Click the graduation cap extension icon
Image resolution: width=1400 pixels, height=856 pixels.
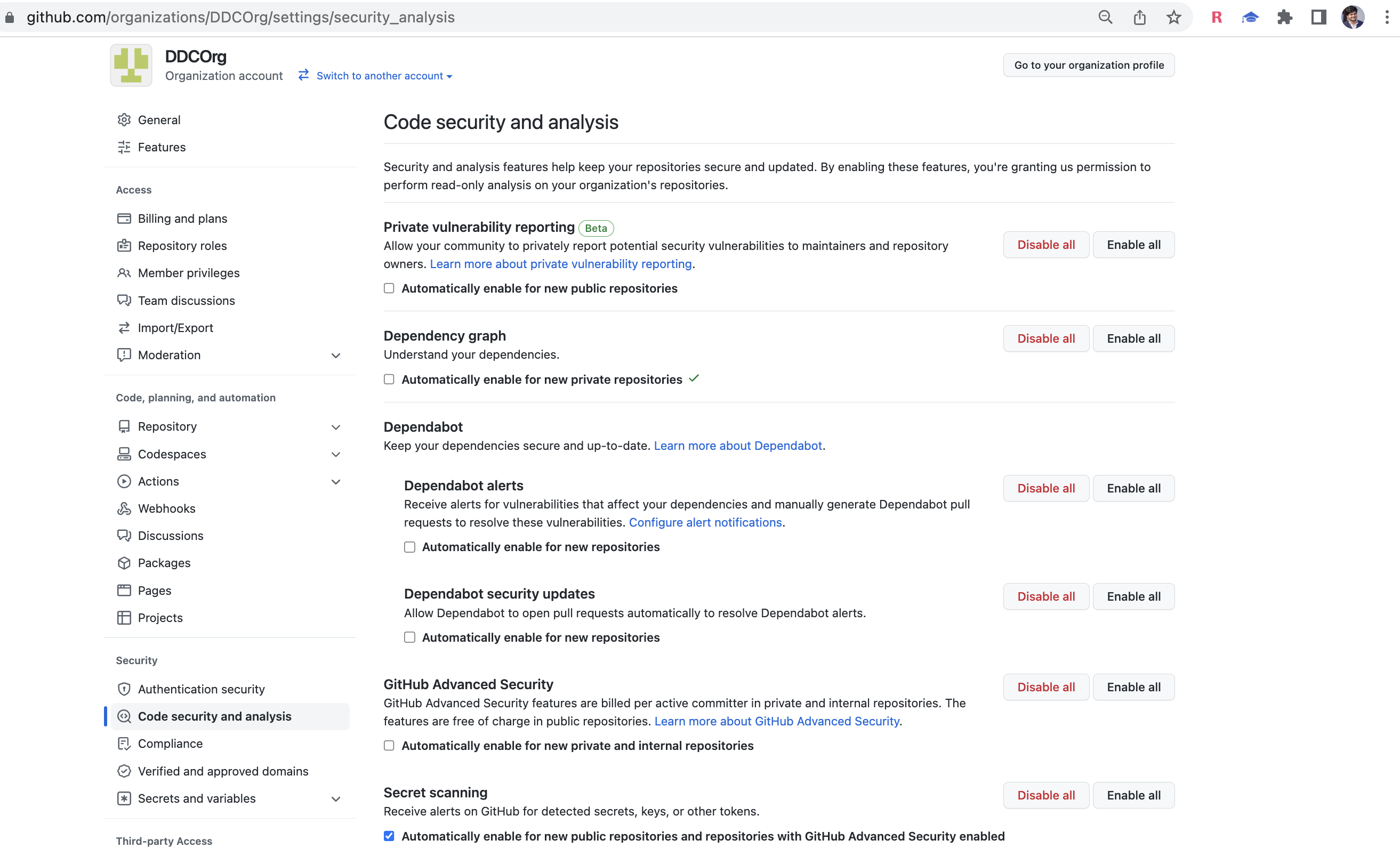[x=1250, y=17]
